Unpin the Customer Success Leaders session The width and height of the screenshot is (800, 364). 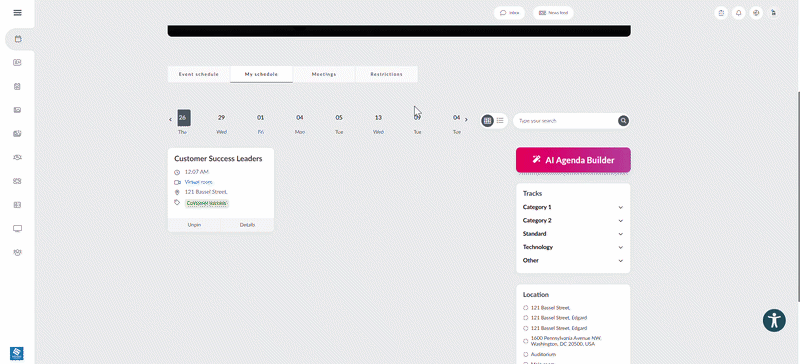click(x=194, y=225)
